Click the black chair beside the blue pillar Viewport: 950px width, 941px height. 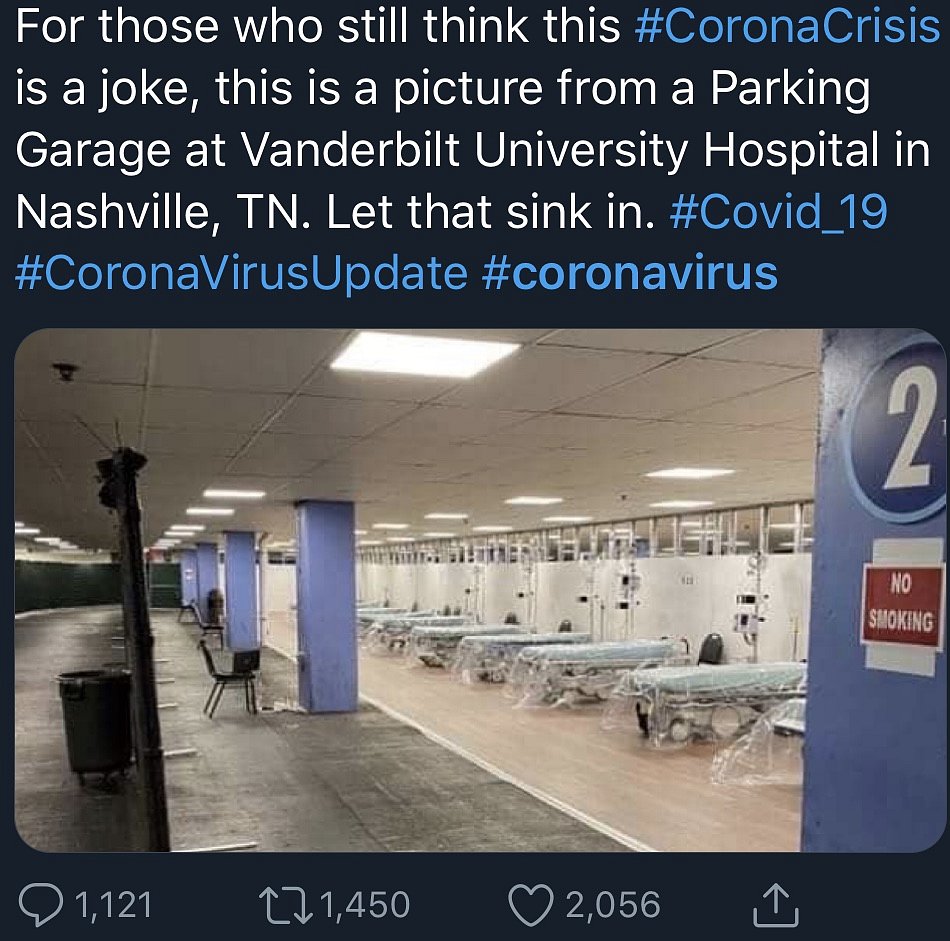pyautogui.click(x=228, y=675)
